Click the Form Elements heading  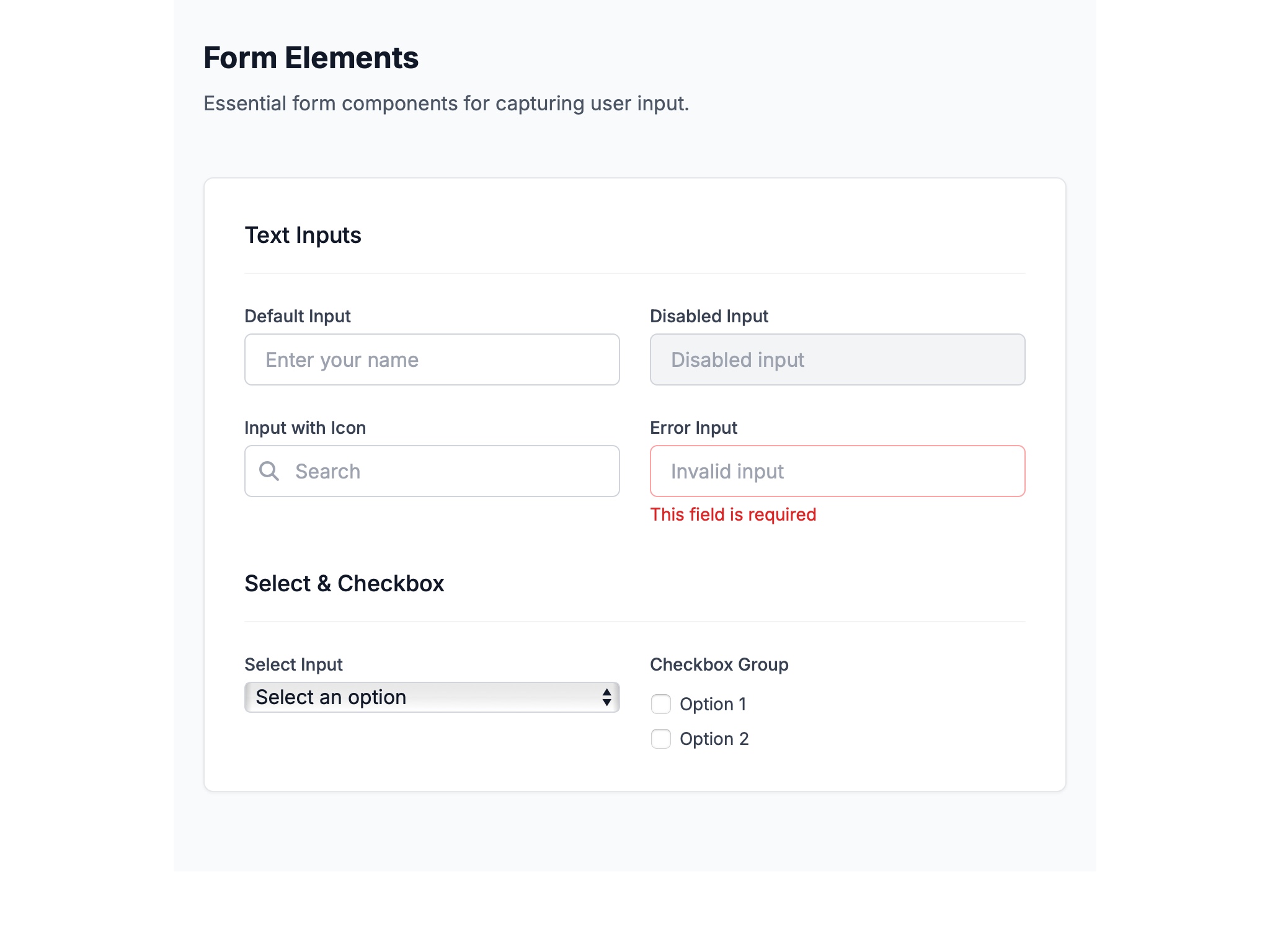click(311, 58)
